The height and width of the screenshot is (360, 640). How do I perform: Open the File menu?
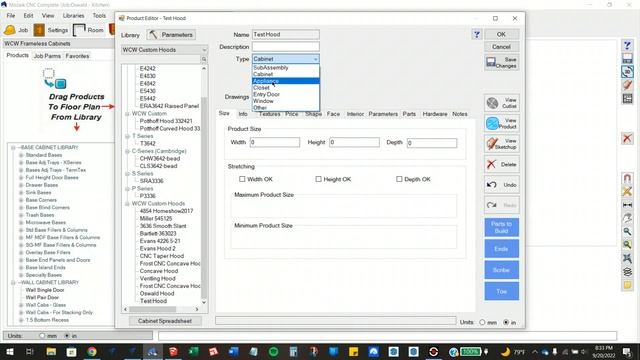(11, 16)
